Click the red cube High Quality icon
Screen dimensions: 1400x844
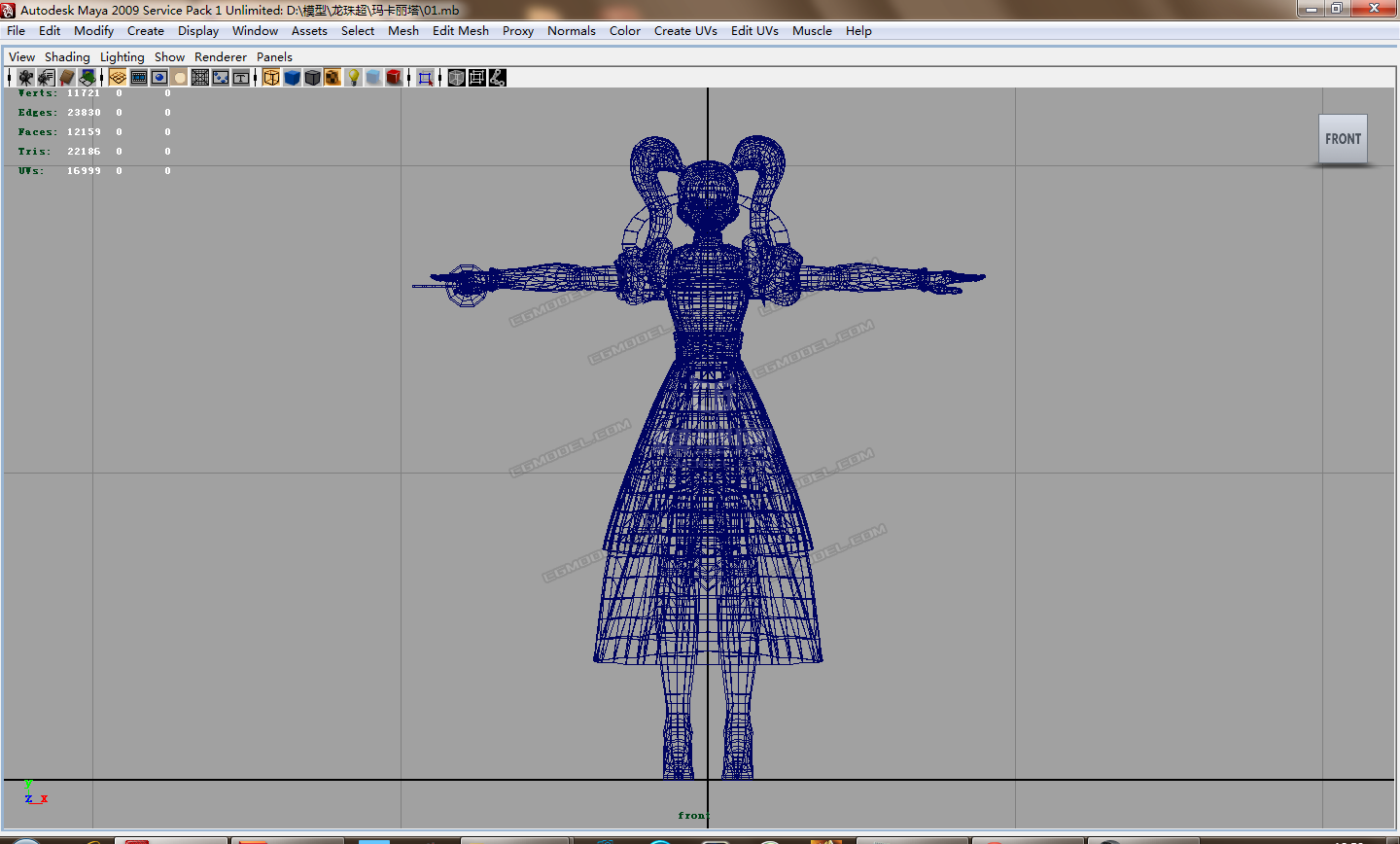click(x=394, y=77)
